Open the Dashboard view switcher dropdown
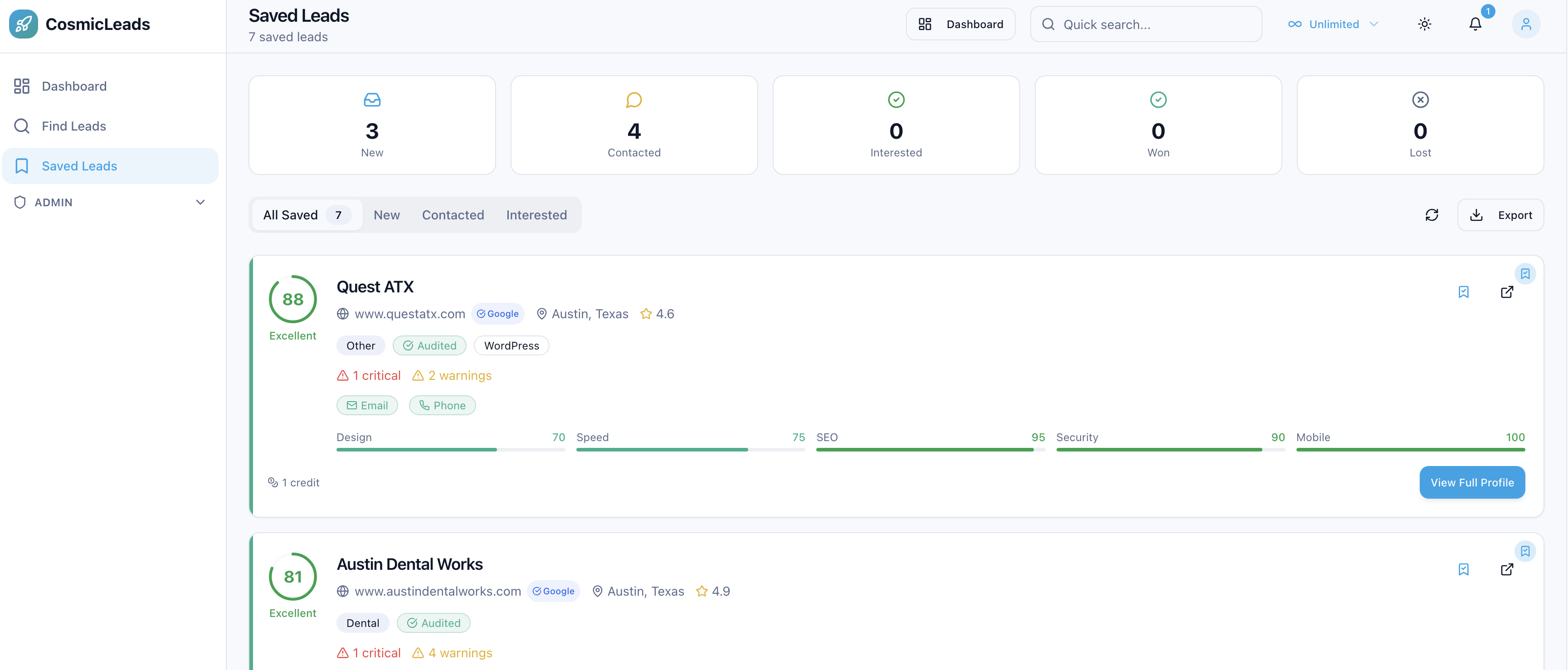 (x=960, y=24)
